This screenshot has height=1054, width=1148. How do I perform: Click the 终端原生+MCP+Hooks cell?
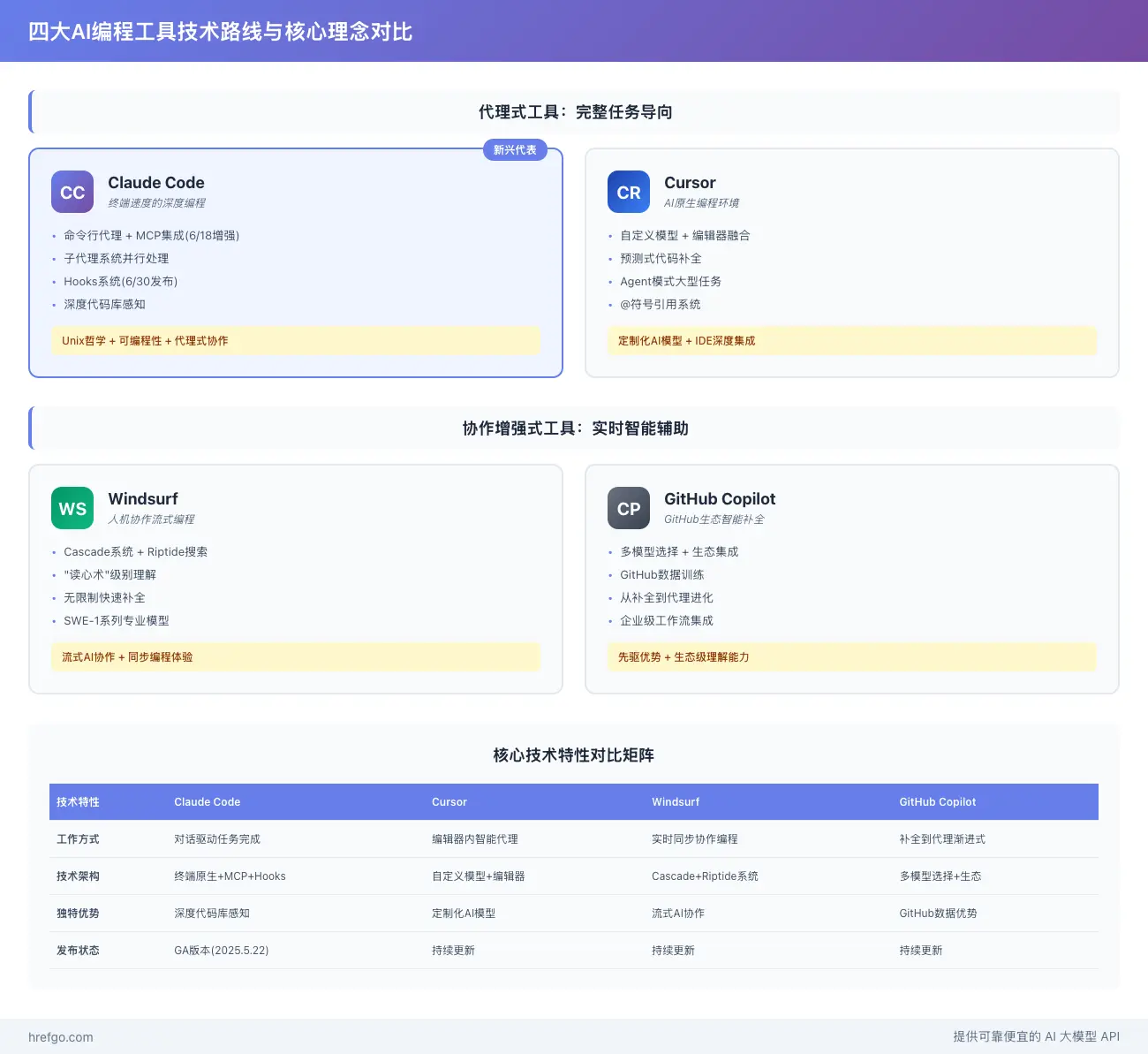pyautogui.click(x=230, y=876)
